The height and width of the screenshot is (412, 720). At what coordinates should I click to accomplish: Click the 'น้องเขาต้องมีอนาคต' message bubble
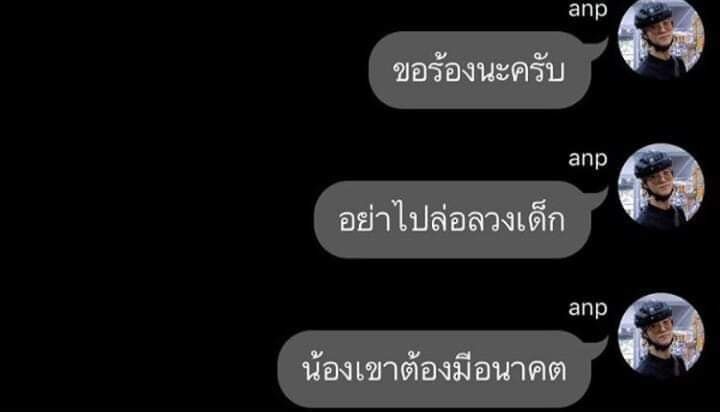[434, 369]
